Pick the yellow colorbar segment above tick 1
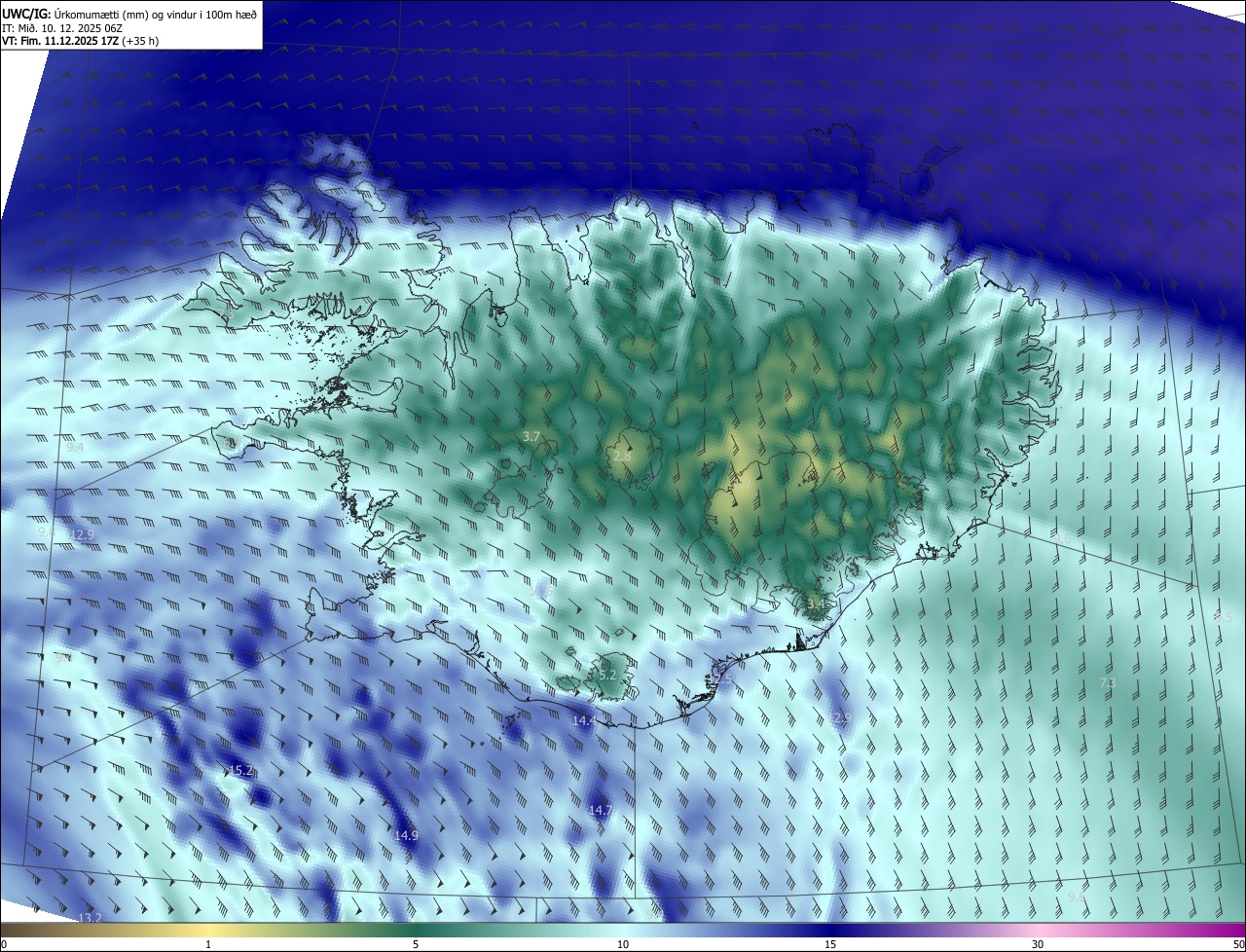This screenshot has height=952, width=1246. (208, 931)
